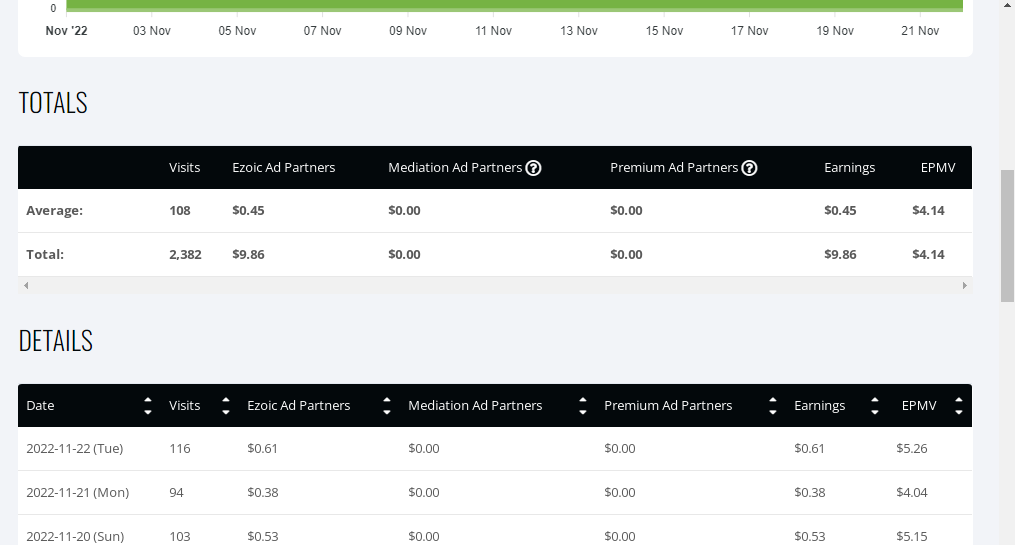This screenshot has width=1015, height=545.
Task: Sort details table by EPMV arrows
Action: (x=959, y=406)
